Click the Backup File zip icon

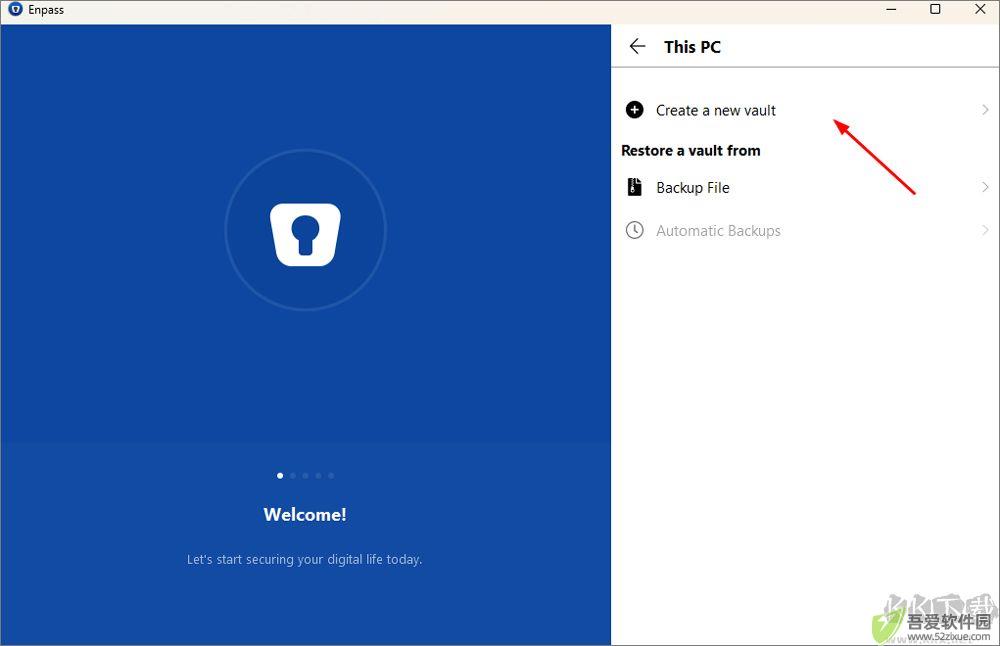[635, 187]
